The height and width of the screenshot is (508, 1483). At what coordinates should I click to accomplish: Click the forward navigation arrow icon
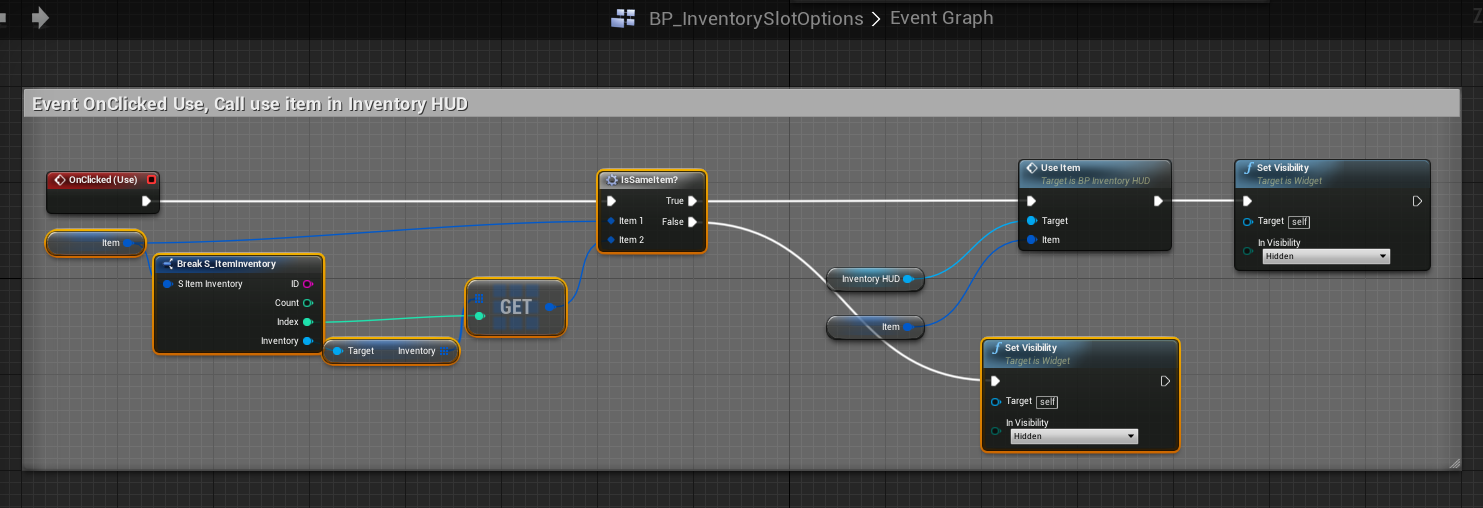point(41,18)
